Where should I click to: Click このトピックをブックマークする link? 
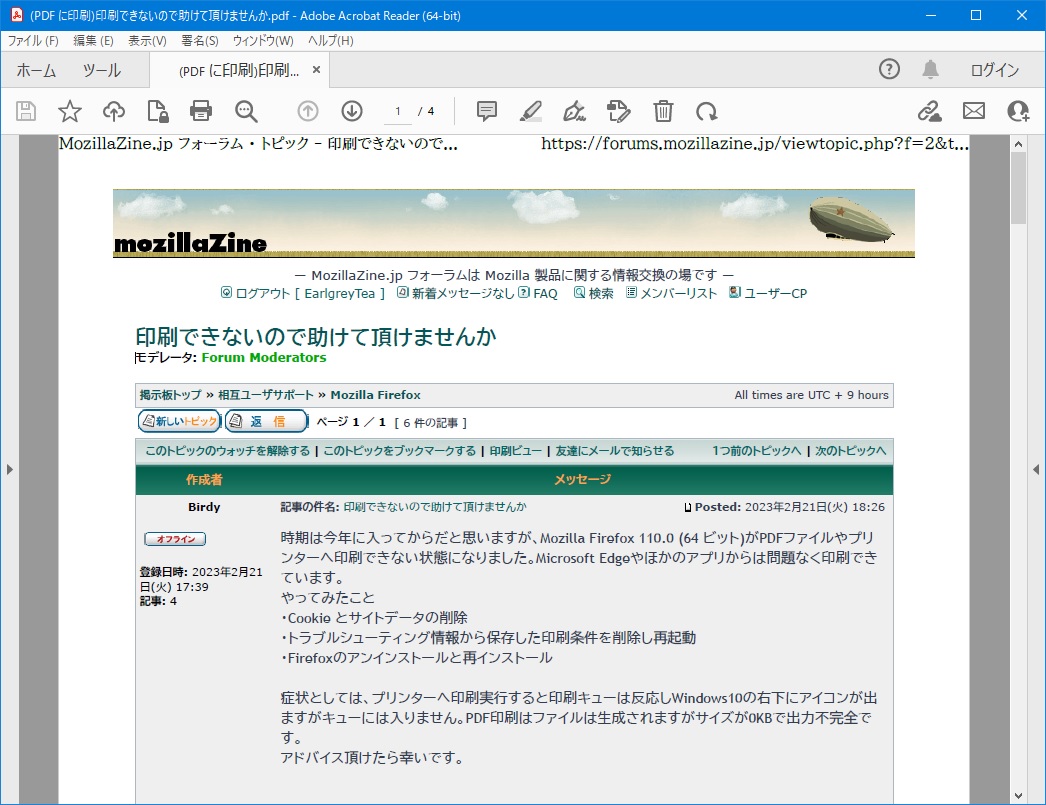click(x=400, y=451)
